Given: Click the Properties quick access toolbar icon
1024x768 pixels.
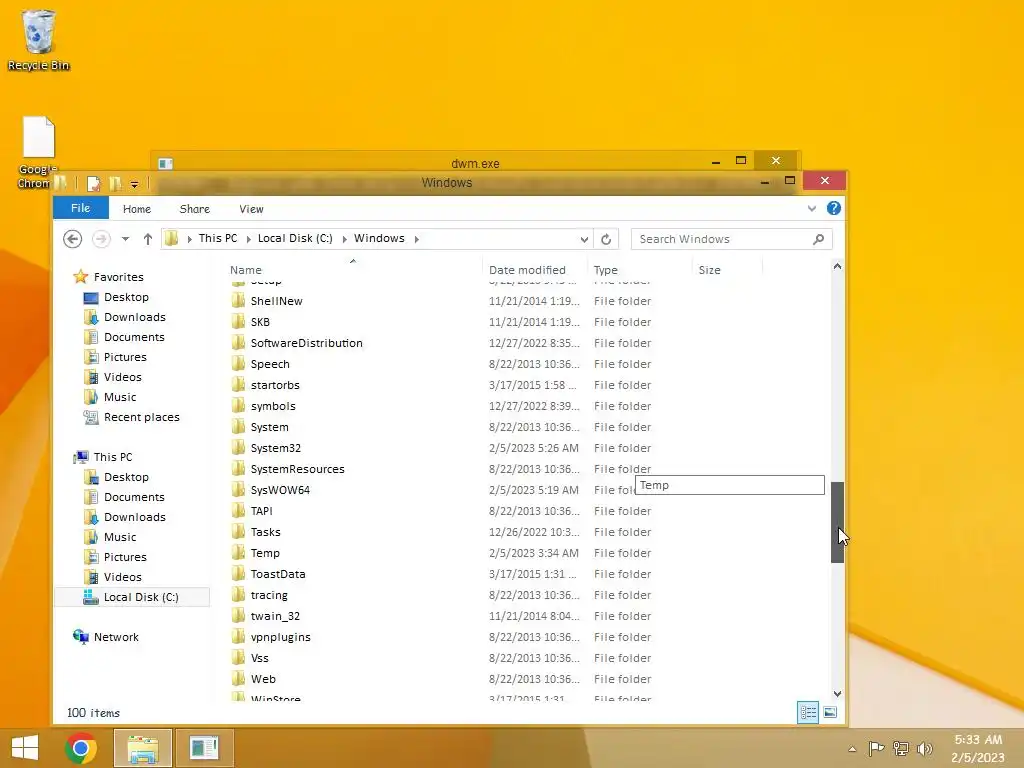Looking at the screenshot, I should (93, 184).
